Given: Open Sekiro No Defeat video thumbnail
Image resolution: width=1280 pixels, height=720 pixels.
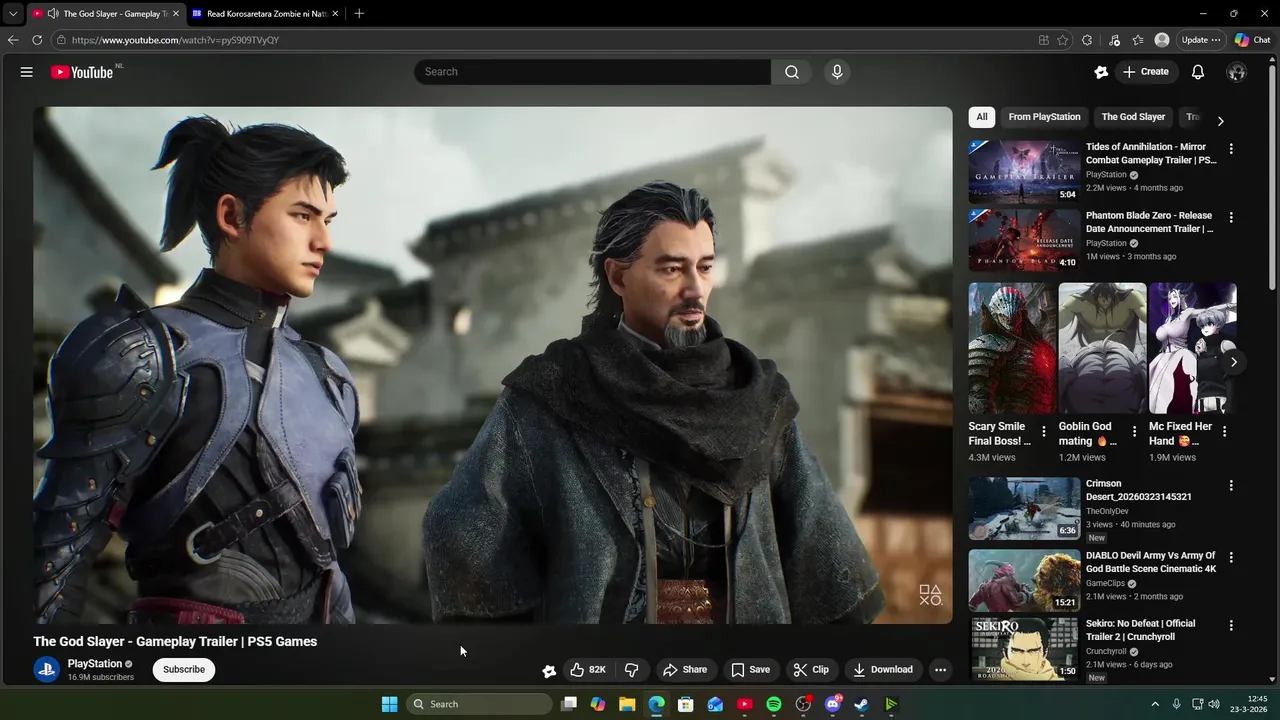Looking at the screenshot, I should click(1024, 648).
